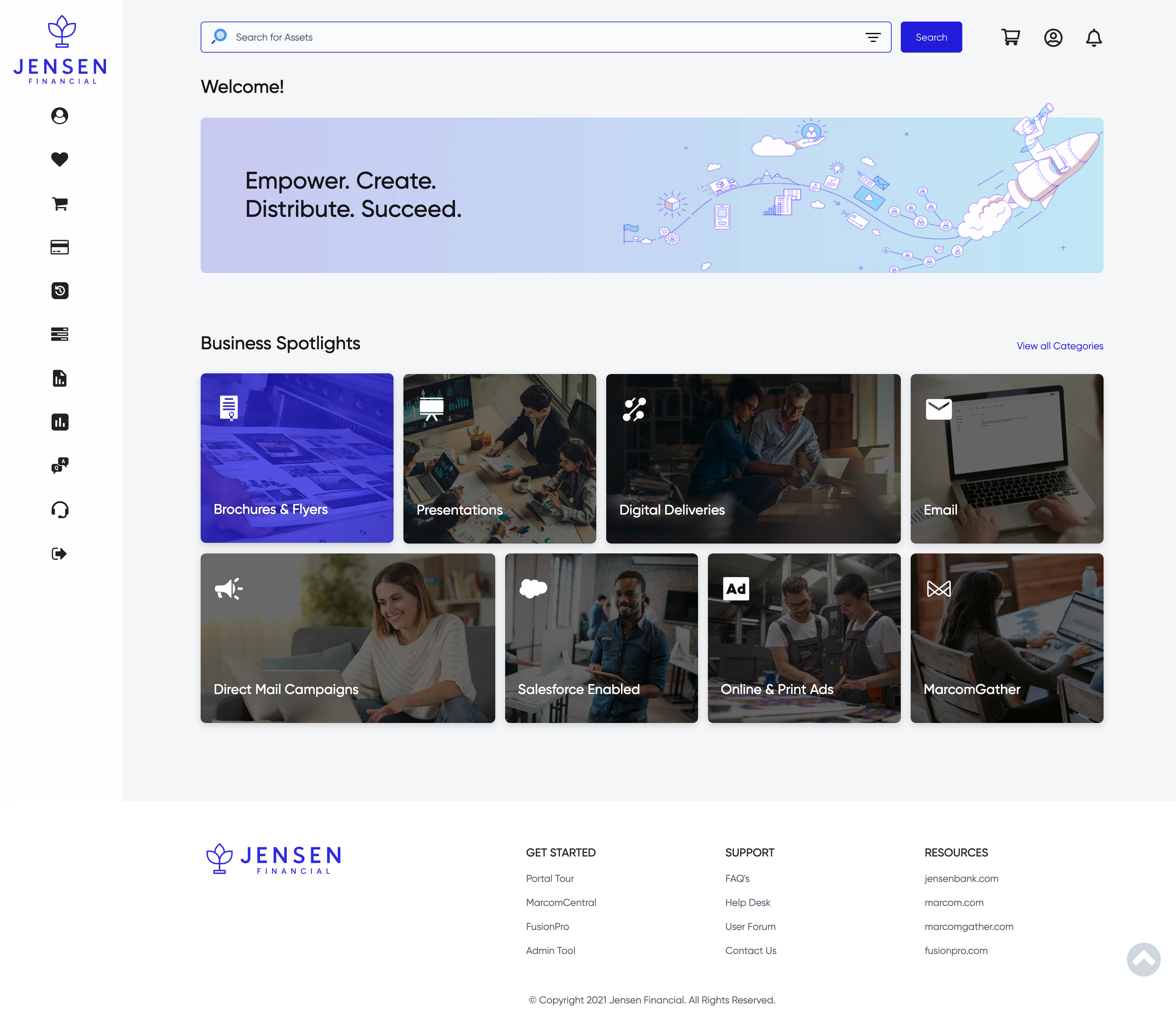Log out using the exit icon in sidebar

click(x=60, y=553)
